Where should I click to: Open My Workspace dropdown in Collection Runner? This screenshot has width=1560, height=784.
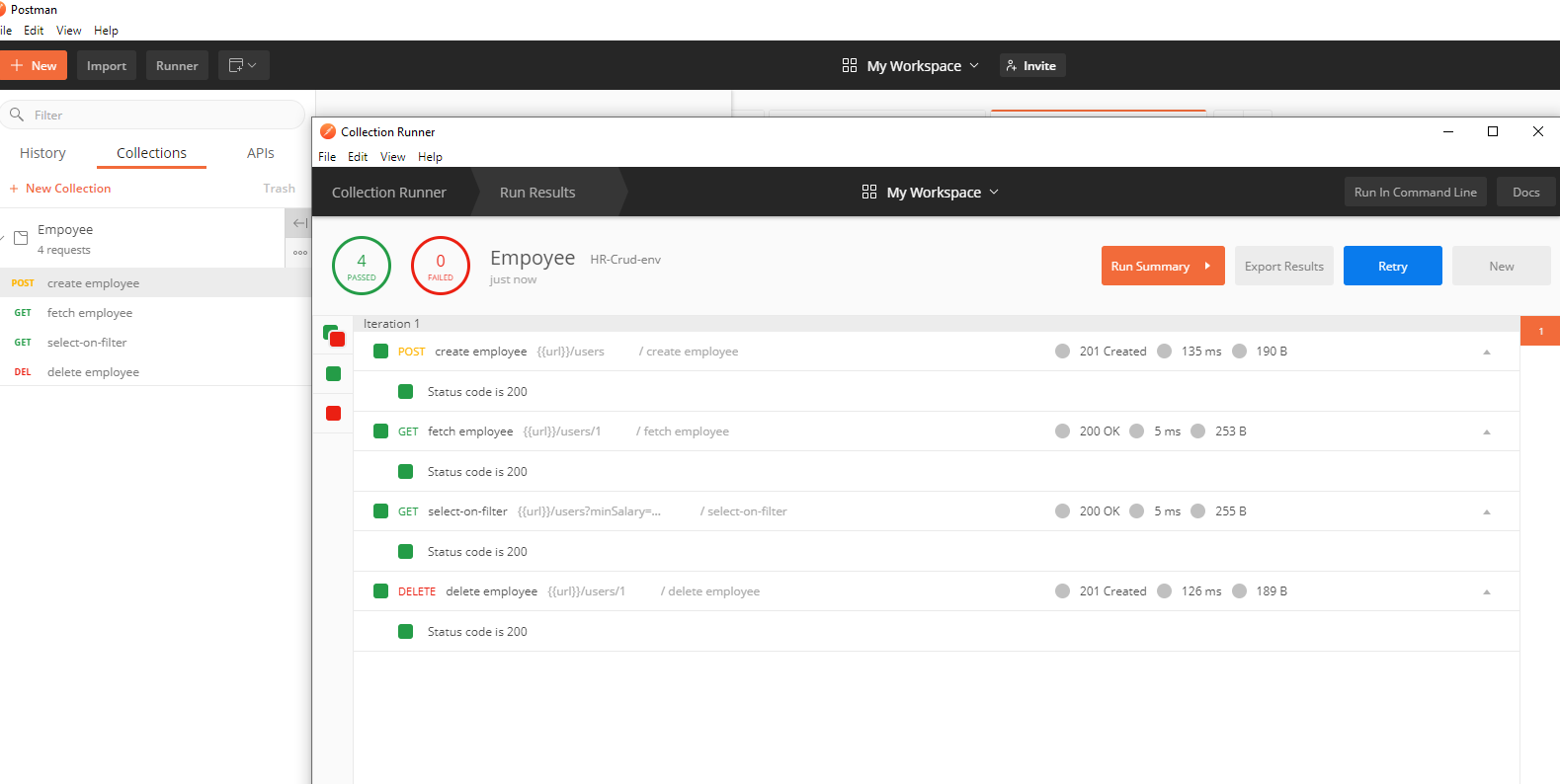931,192
